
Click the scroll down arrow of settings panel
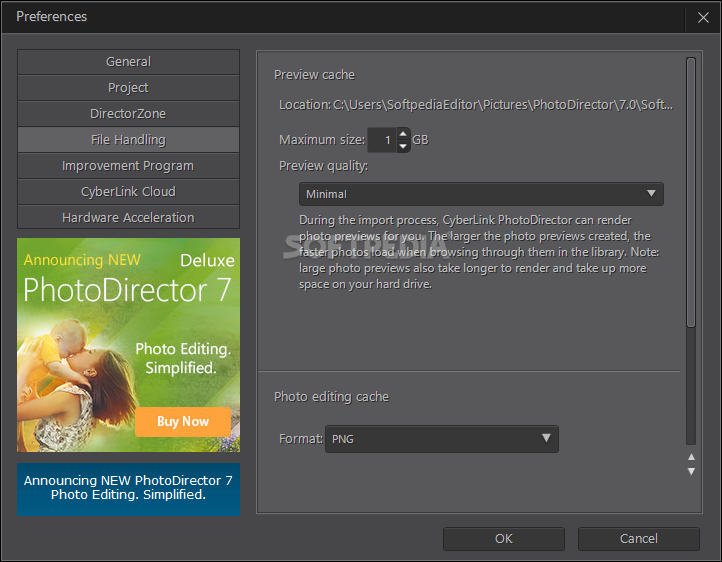pos(691,471)
